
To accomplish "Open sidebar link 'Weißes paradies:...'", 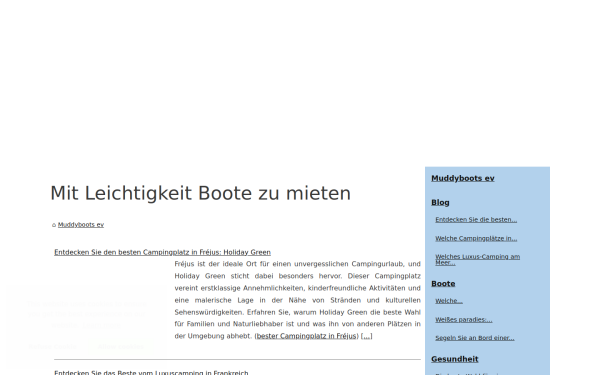I will click(464, 320).
